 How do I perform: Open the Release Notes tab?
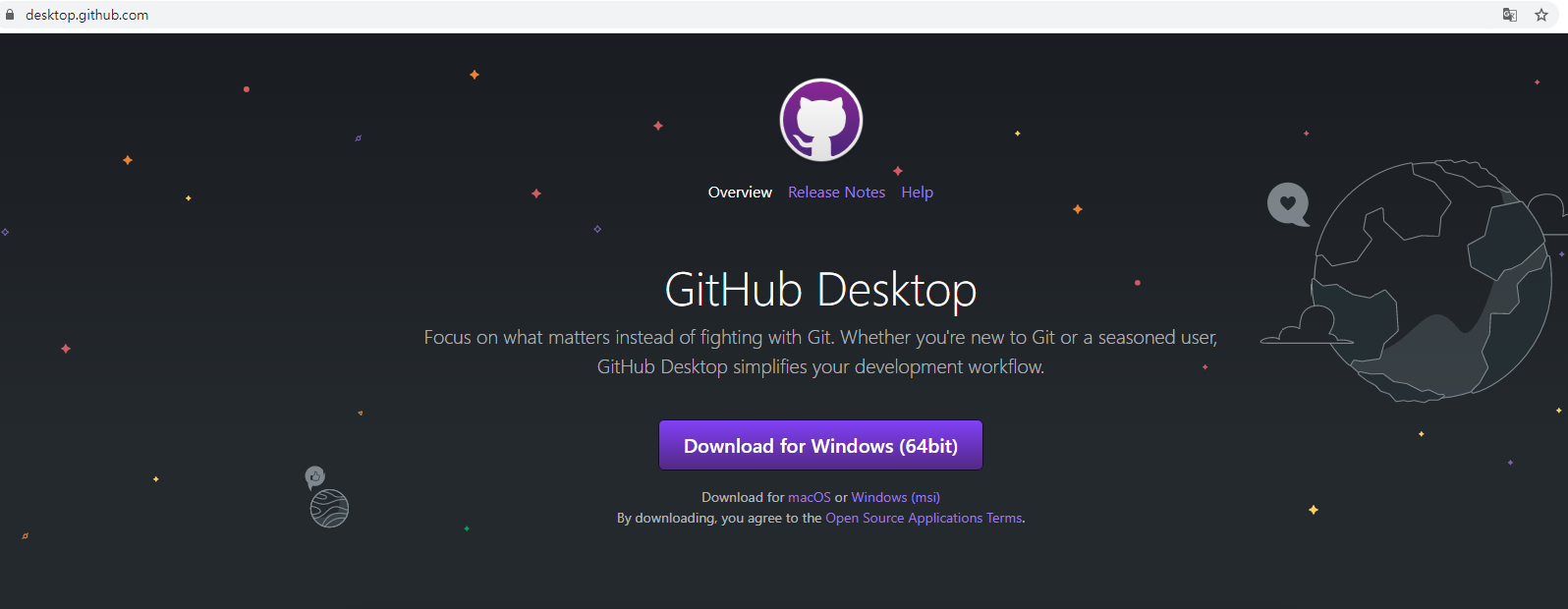836,193
